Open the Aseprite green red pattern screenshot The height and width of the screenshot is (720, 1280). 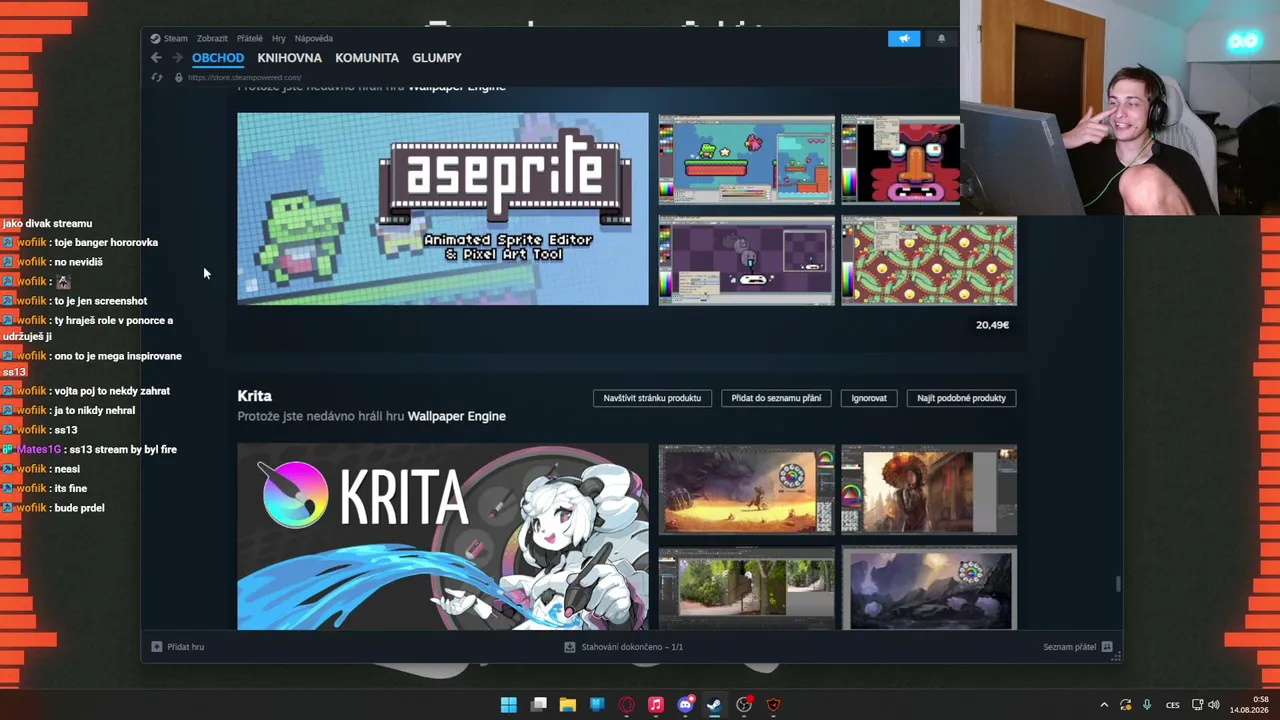pyautogui.click(x=929, y=261)
